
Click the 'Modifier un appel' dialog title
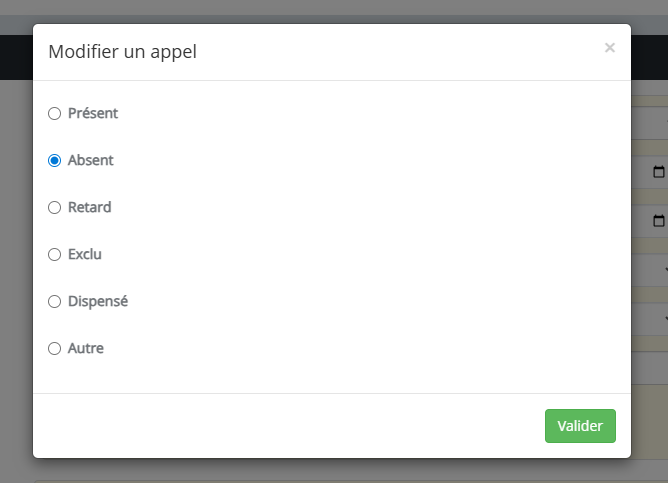(x=122, y=52)
